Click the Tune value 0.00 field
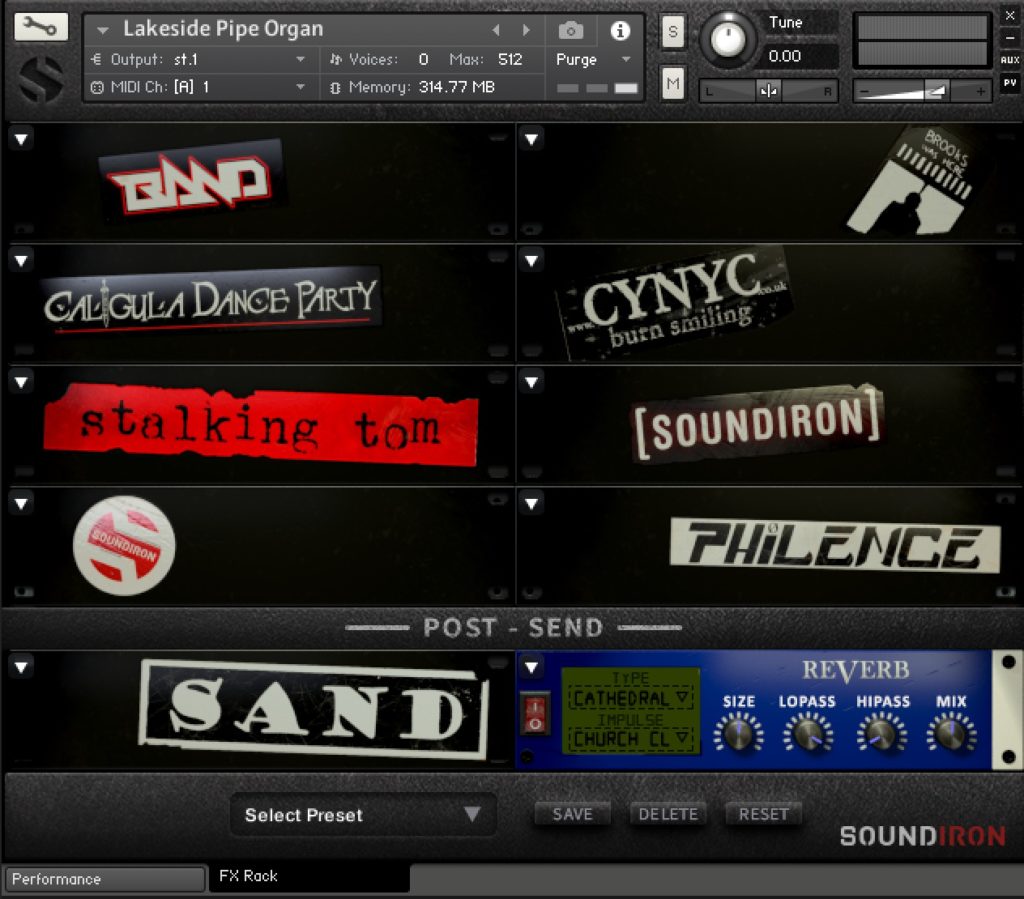Image resolution: width=1024 pixels, height=899 pixels. [x=801, y=56]
